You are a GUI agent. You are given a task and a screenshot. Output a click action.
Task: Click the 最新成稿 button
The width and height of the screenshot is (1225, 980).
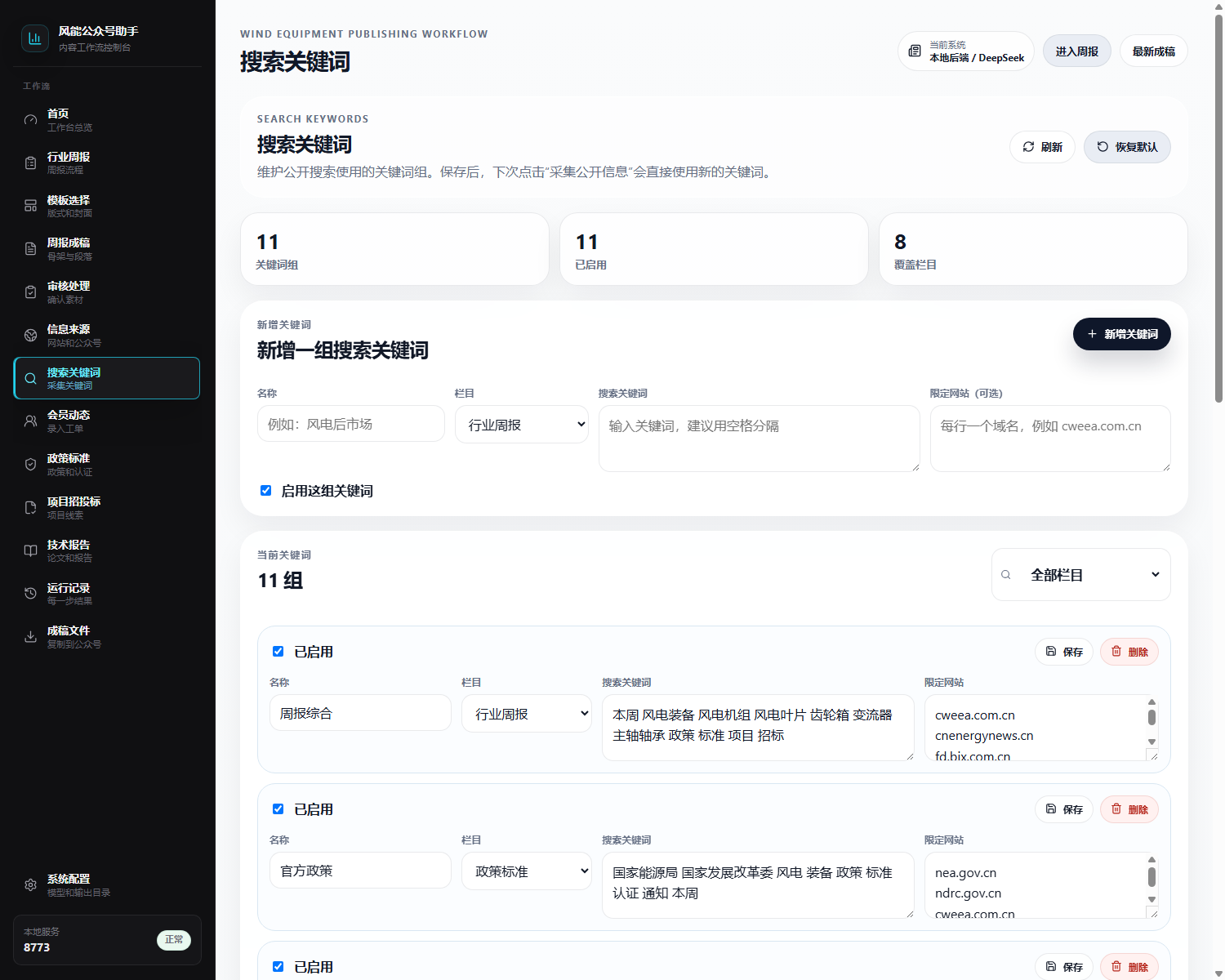1153,51
